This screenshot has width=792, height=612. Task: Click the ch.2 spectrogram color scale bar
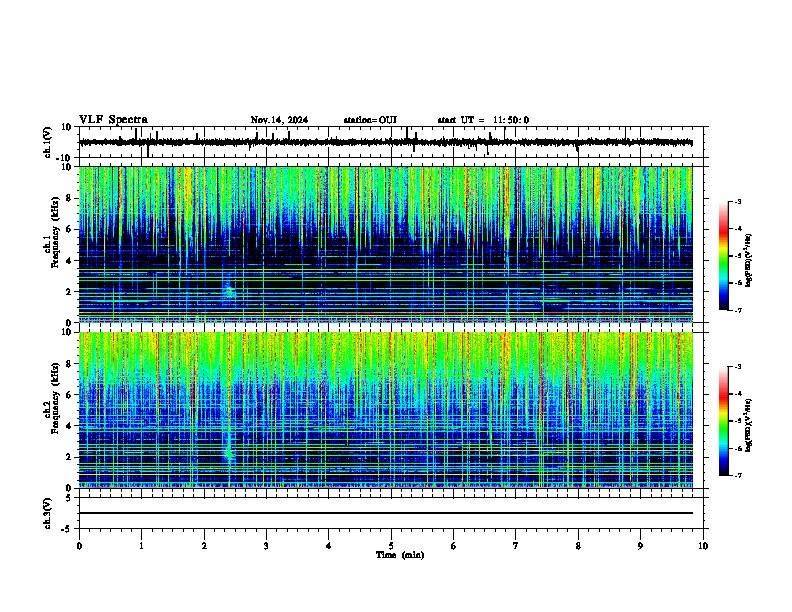click(724, 421)
